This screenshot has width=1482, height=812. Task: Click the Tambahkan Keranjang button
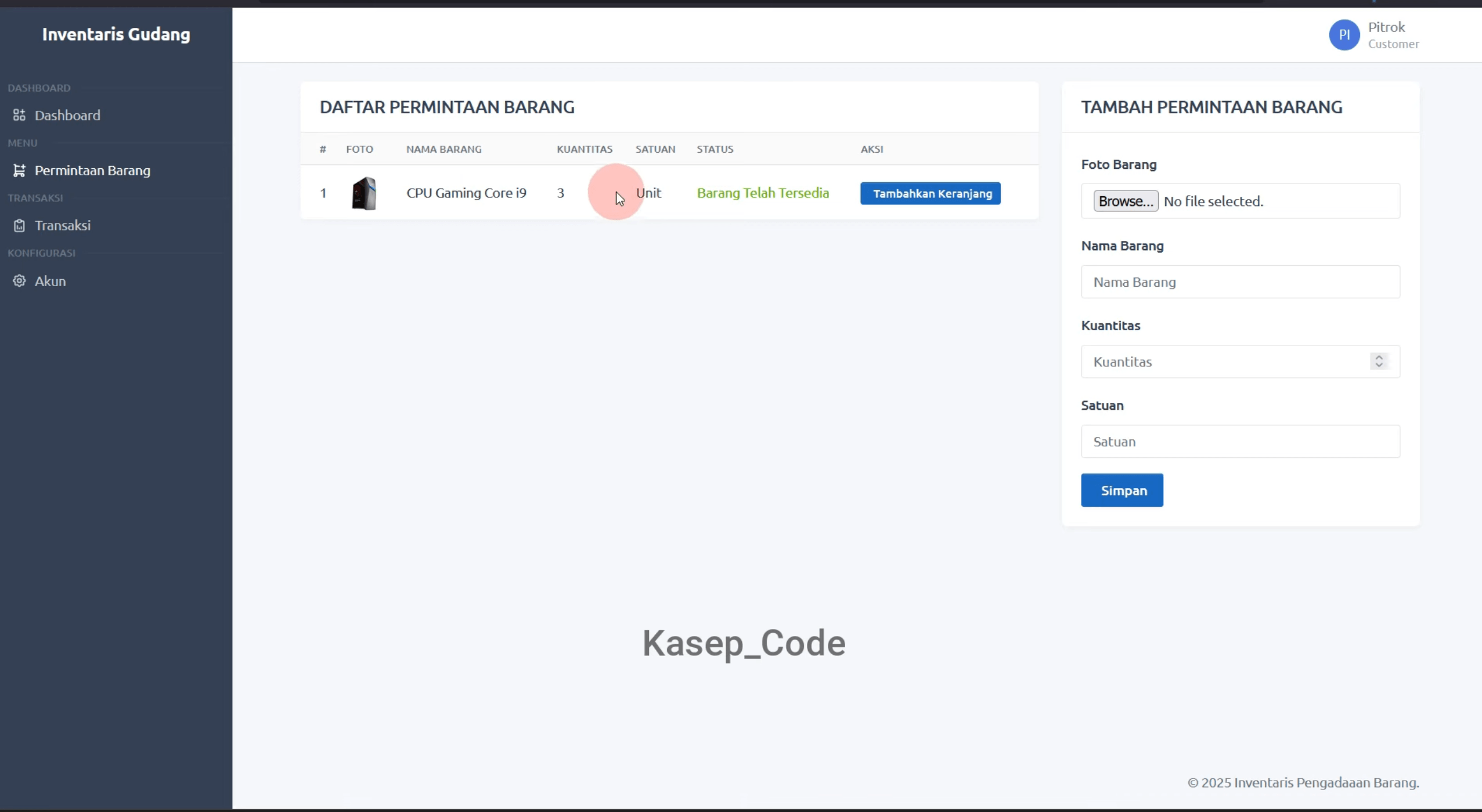click(x=930, y=193)
